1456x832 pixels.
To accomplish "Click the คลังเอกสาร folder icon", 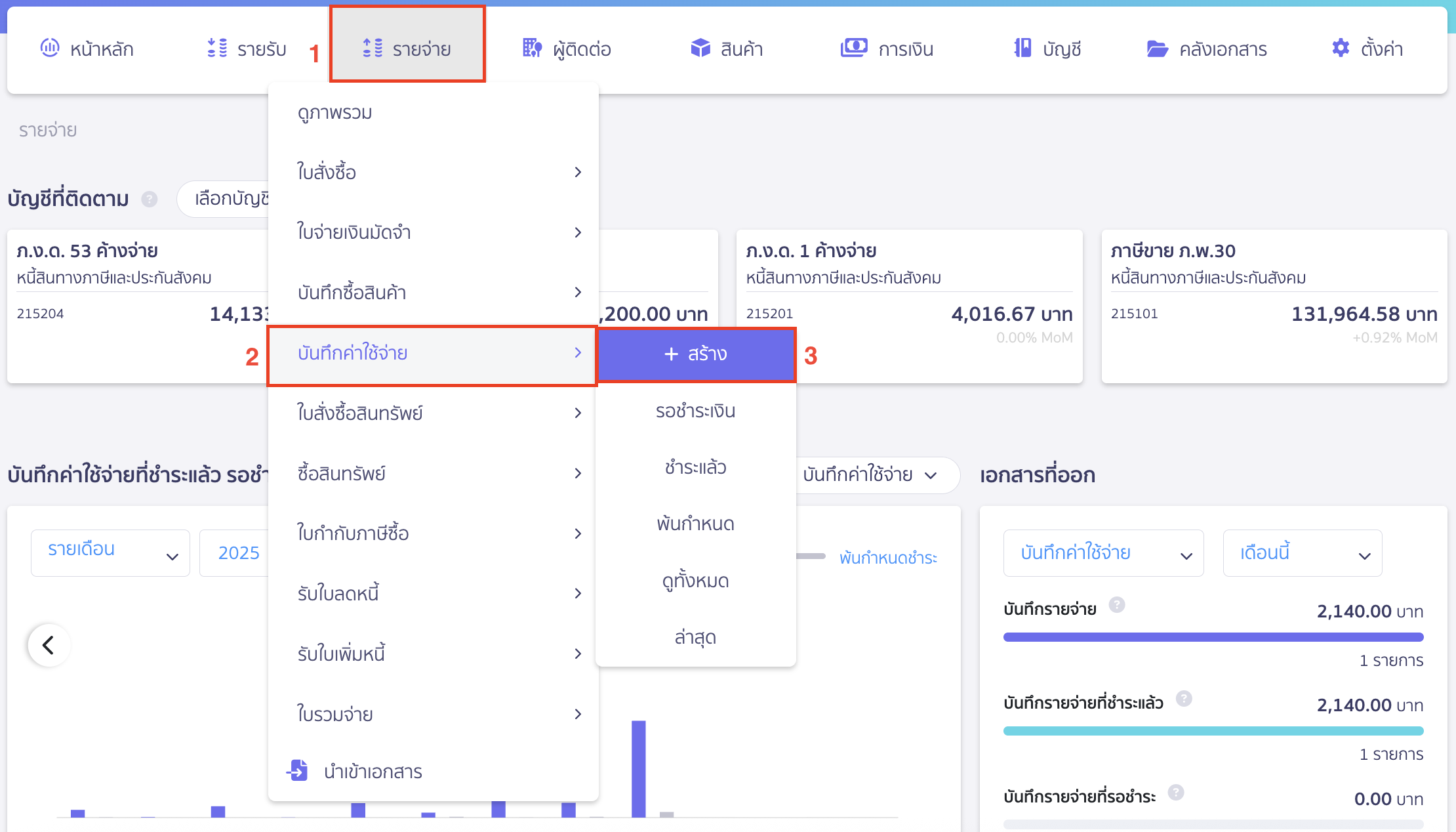I will (x=1157, y=49).
